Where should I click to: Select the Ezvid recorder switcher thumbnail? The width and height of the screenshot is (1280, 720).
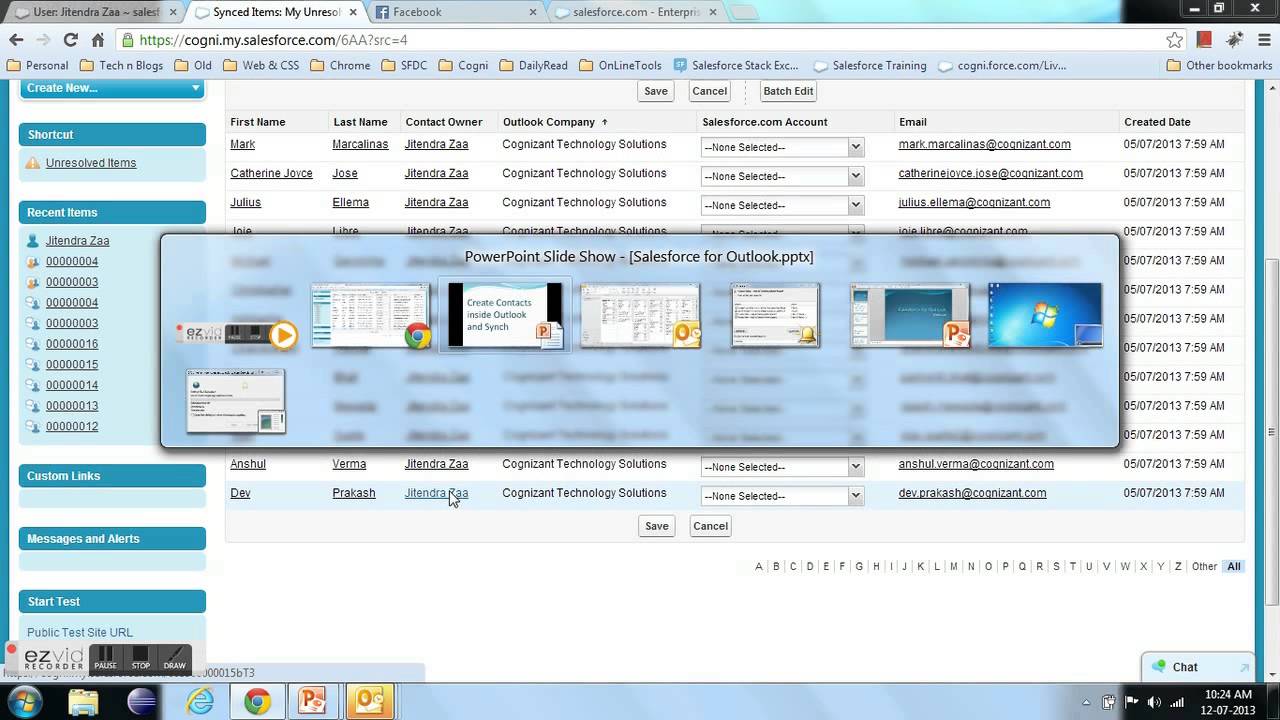point(236,335)
